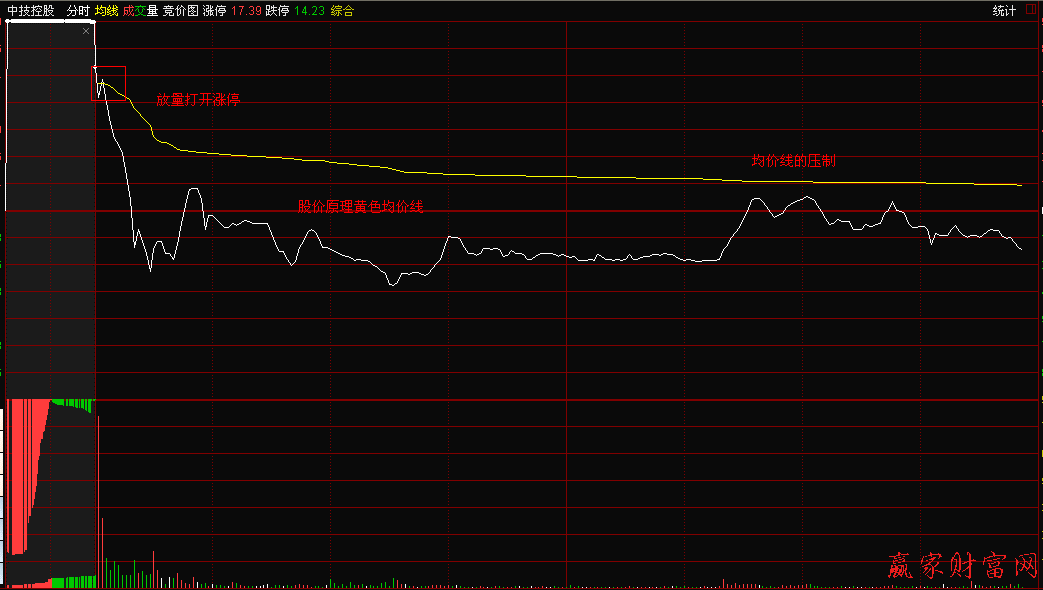Click the green auction volume bars at bottom
The width and height of the screenshot is (1043, 590).
72,581
